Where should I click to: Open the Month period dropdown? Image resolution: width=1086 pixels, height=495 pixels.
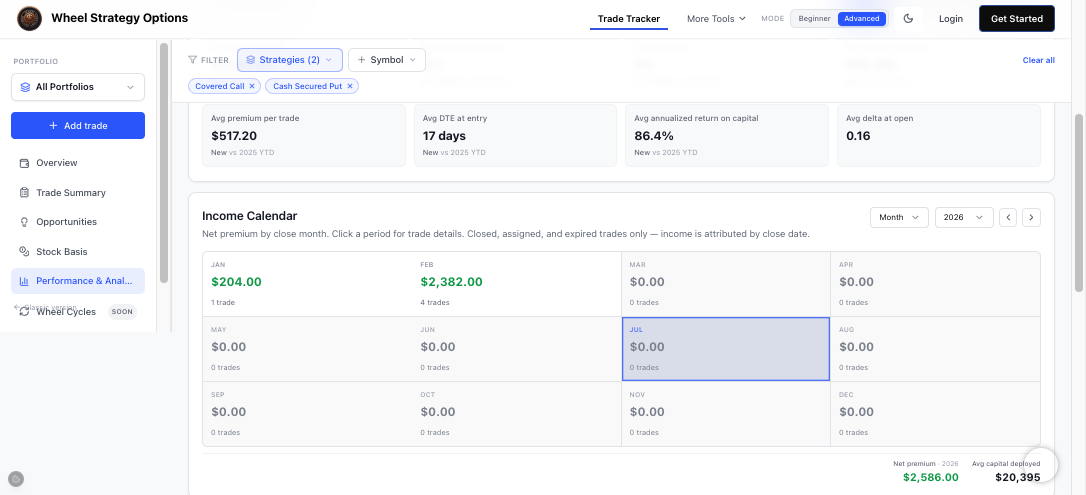coord(899,217)
